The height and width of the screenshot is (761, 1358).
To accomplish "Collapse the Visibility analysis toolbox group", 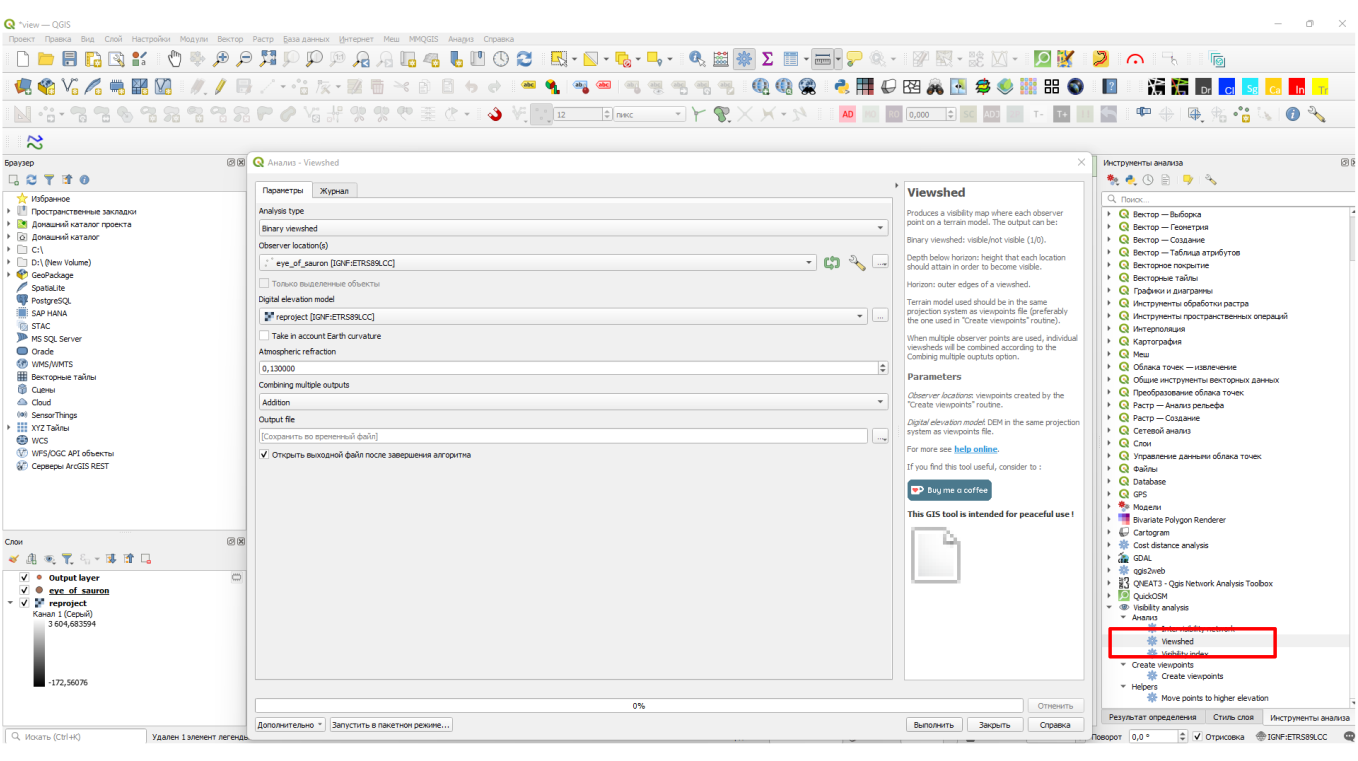I will 1108,608.
